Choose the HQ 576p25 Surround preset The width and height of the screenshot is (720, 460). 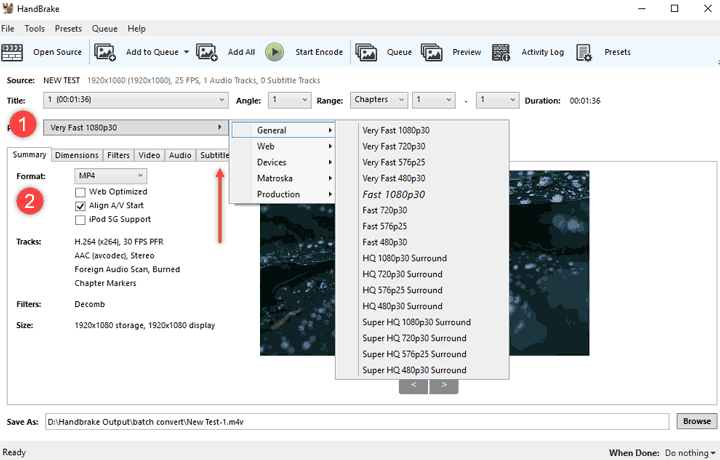422,291
